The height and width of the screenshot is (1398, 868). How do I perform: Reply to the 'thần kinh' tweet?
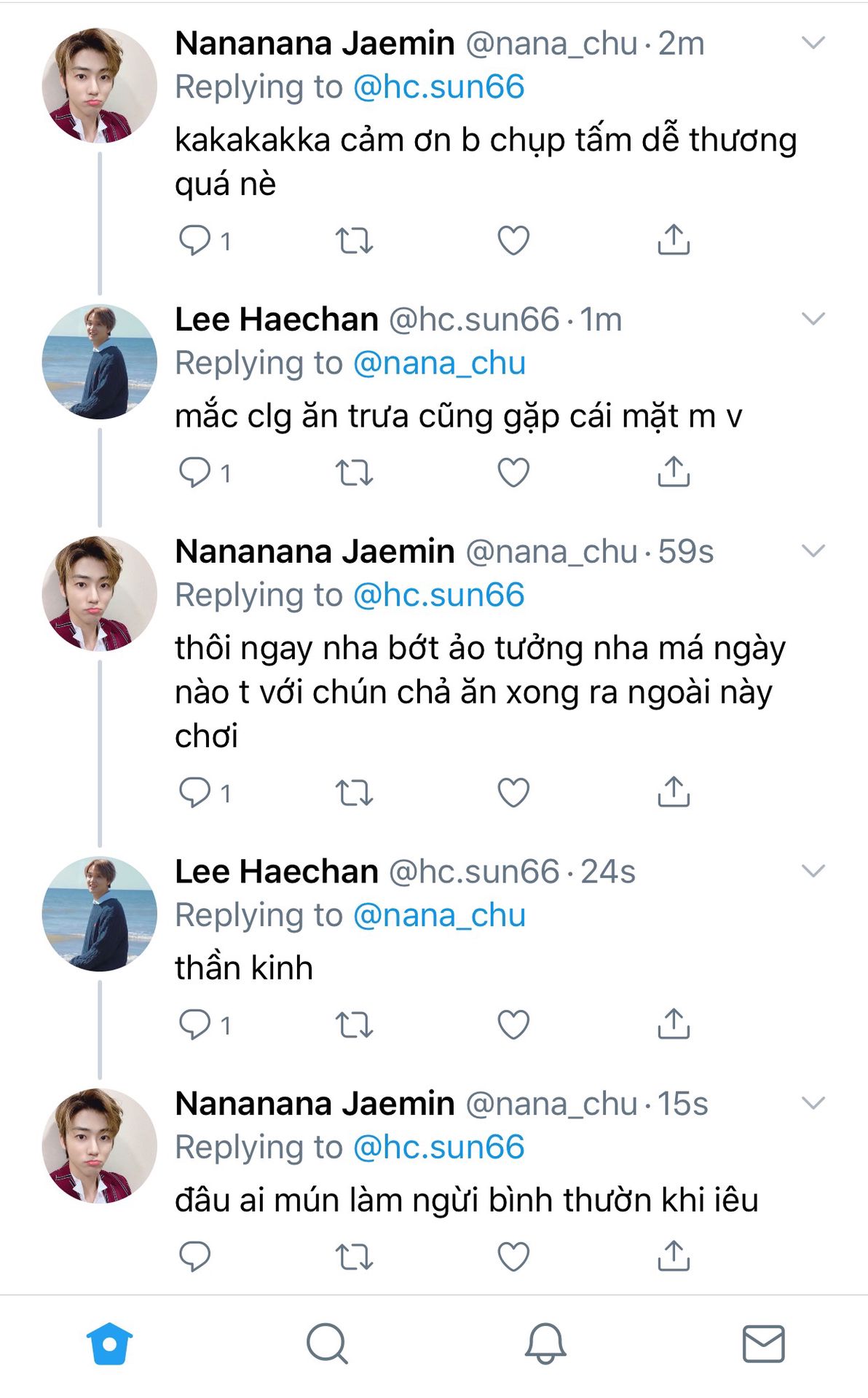[195, 1024]
